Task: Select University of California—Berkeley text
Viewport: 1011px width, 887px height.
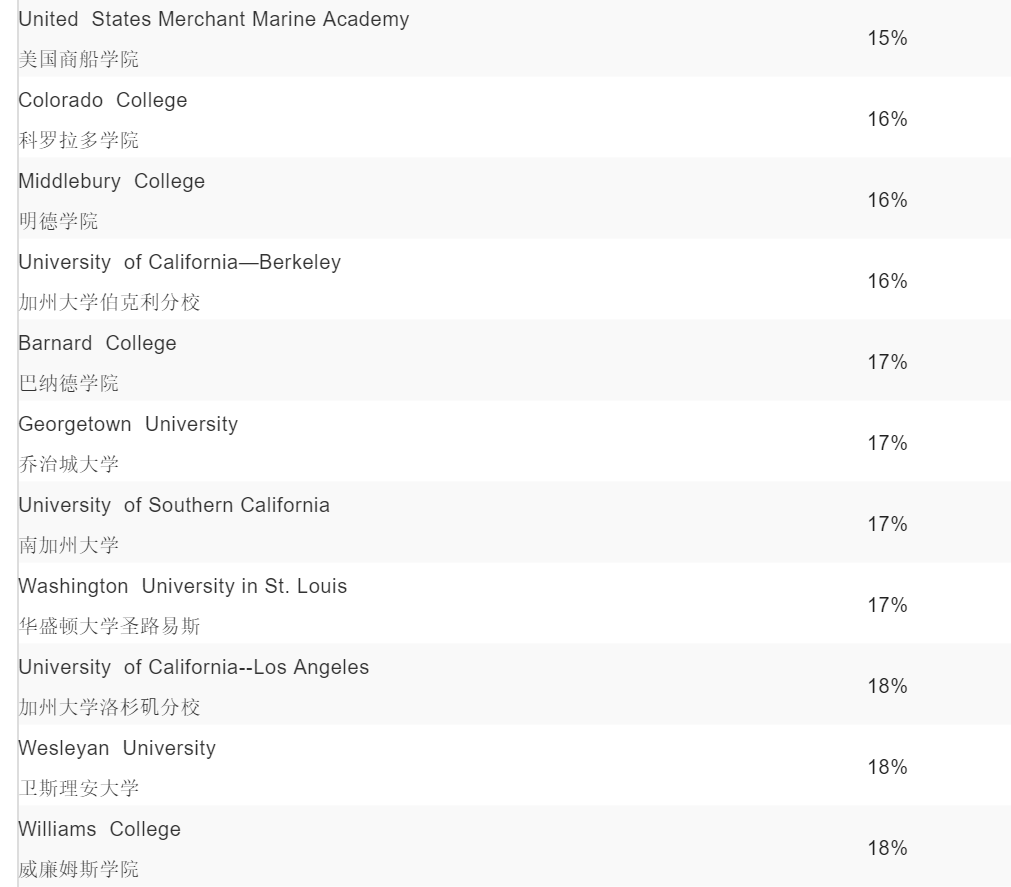Action: [180, 262]
